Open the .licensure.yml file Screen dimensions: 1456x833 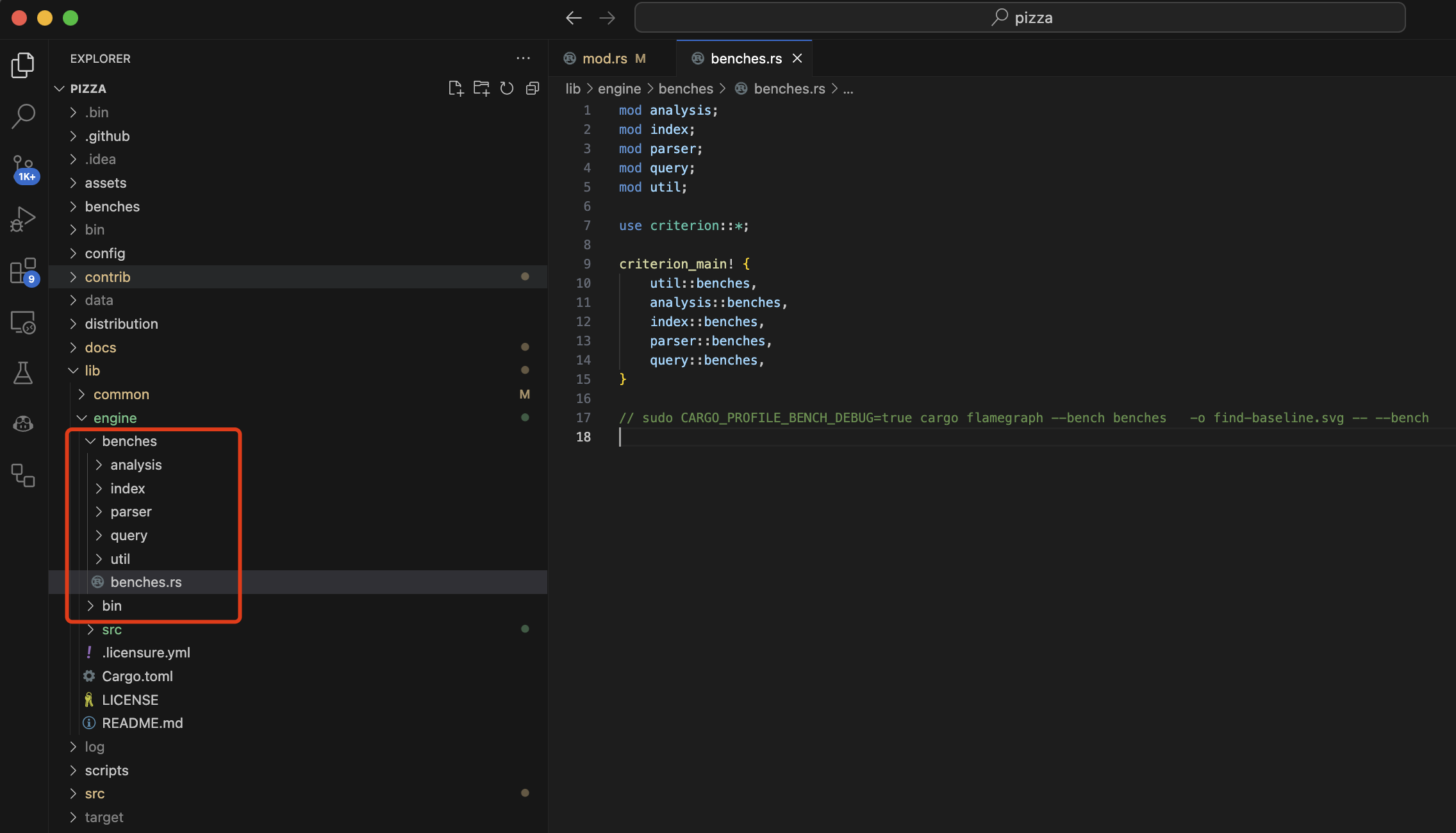298,652
